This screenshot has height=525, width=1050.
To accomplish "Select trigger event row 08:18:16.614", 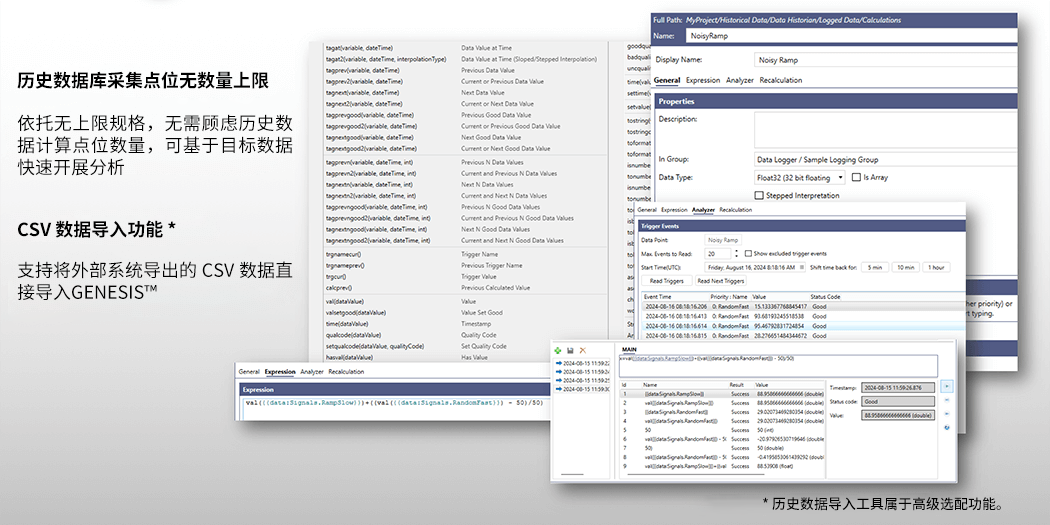I will pos(802,325).
